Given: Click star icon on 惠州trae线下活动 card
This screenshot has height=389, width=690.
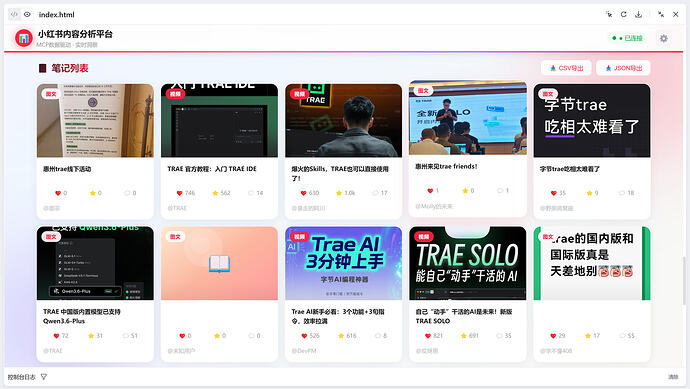Looking at the screenshot, I should coord(92,193).
